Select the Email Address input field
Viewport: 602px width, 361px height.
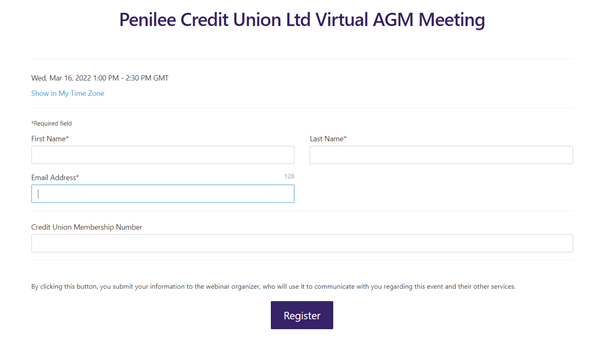[163, 194]
